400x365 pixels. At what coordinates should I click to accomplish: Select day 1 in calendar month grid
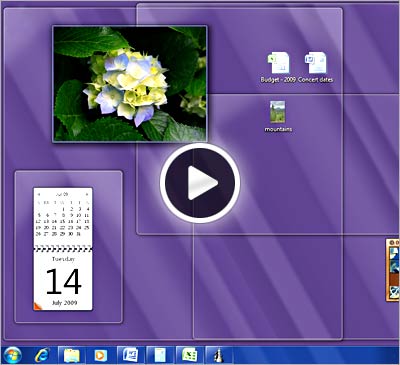tap(63, 209)
